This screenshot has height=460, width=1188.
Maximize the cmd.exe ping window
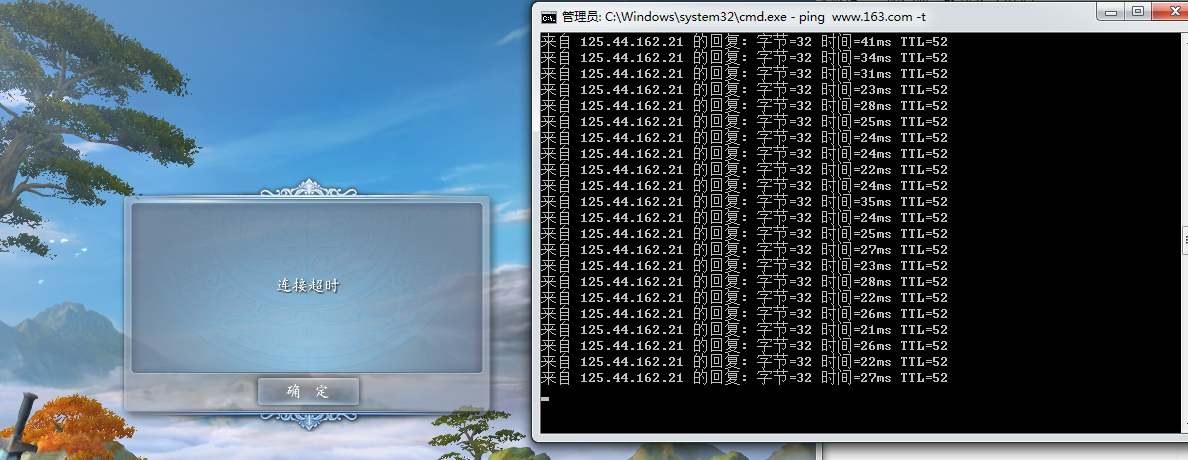click(x=1137, y=11)
